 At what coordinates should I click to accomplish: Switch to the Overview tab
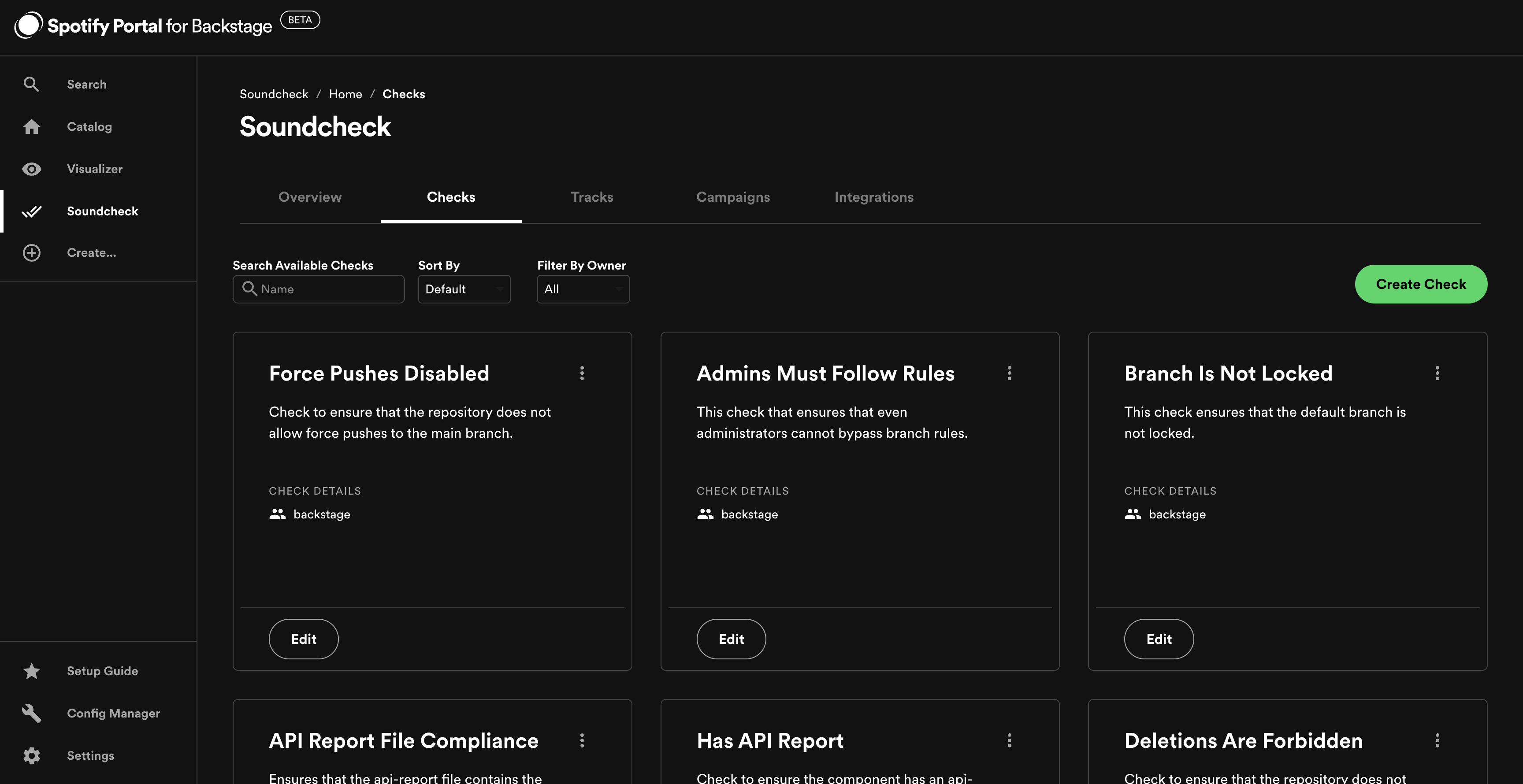[x=310, y=197]
